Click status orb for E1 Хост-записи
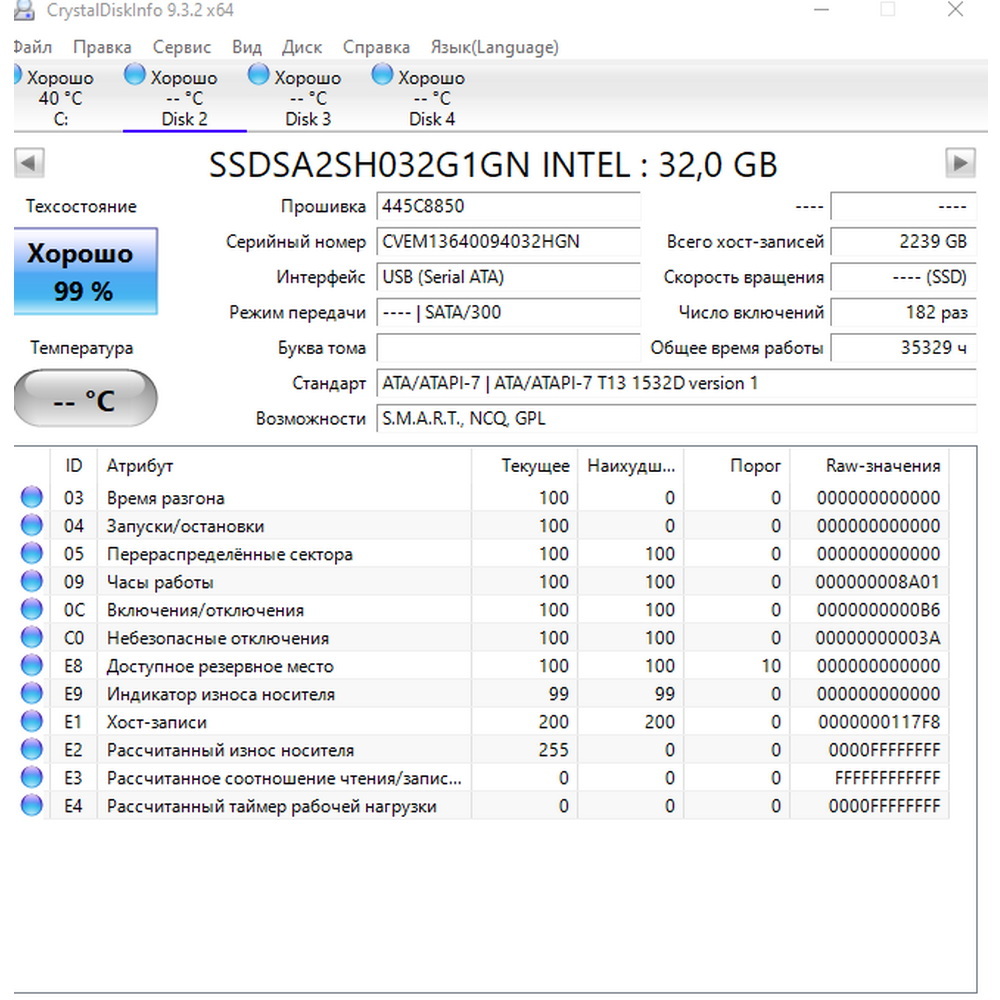The height and width of the screenshot is (1000, 1000). 32,721
